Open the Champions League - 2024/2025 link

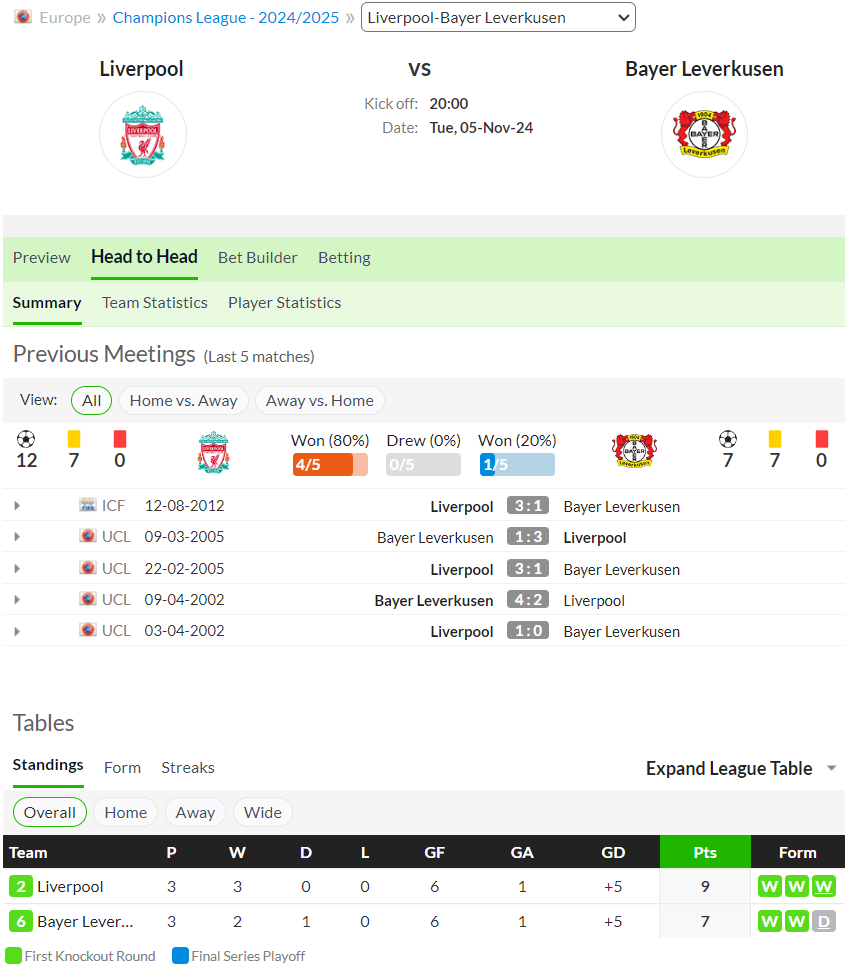point(226,17)
